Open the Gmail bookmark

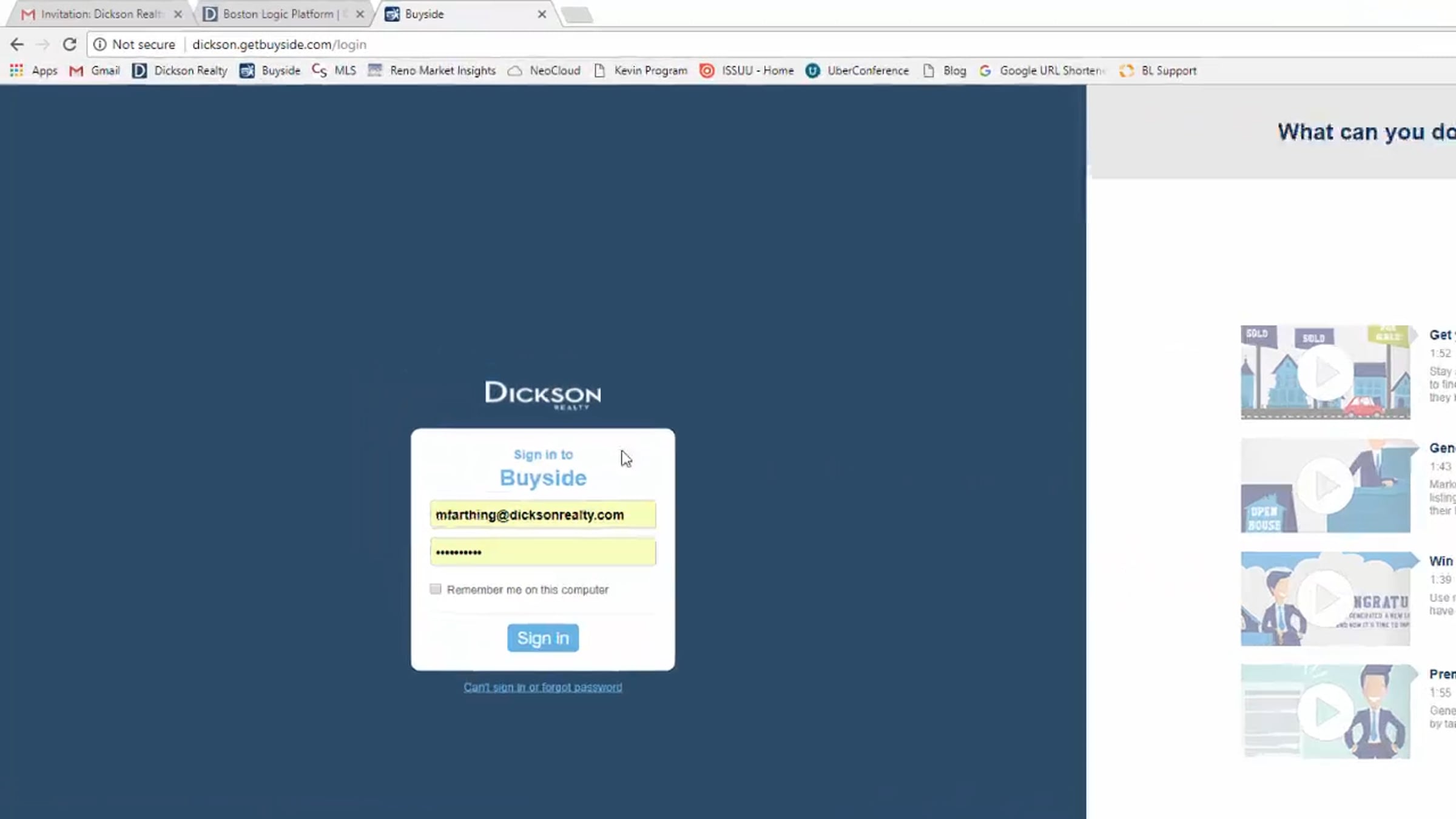[95, 70]
